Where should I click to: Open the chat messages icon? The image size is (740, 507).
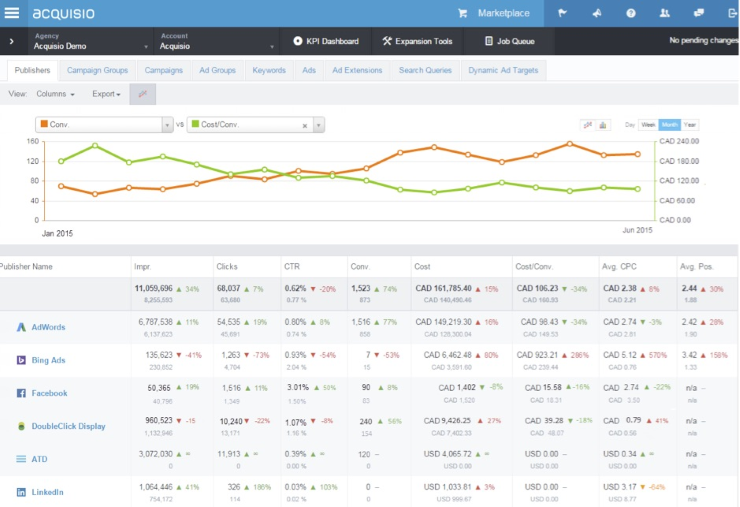coord(698,13)
